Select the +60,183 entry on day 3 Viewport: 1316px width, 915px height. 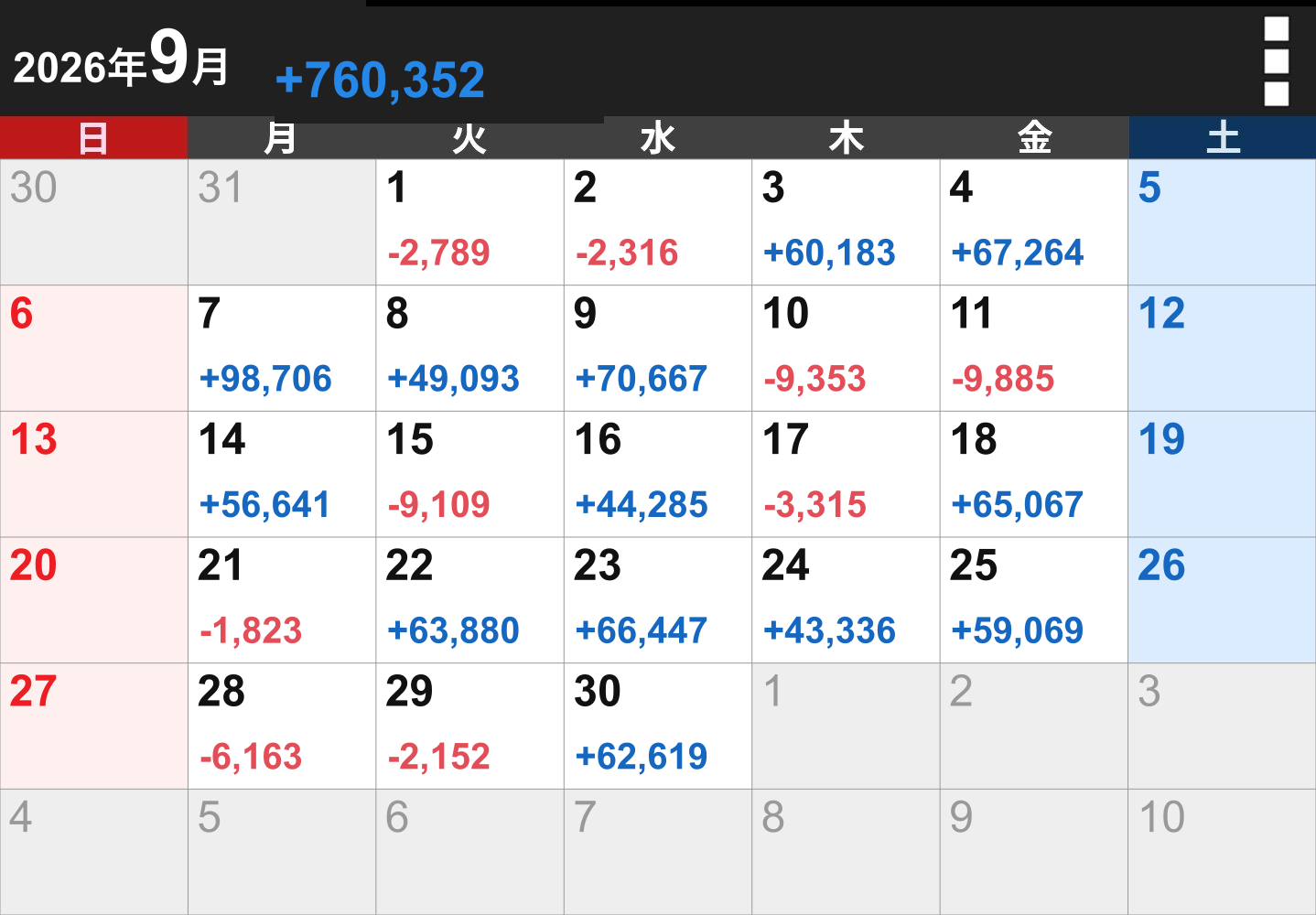point(829,253)
